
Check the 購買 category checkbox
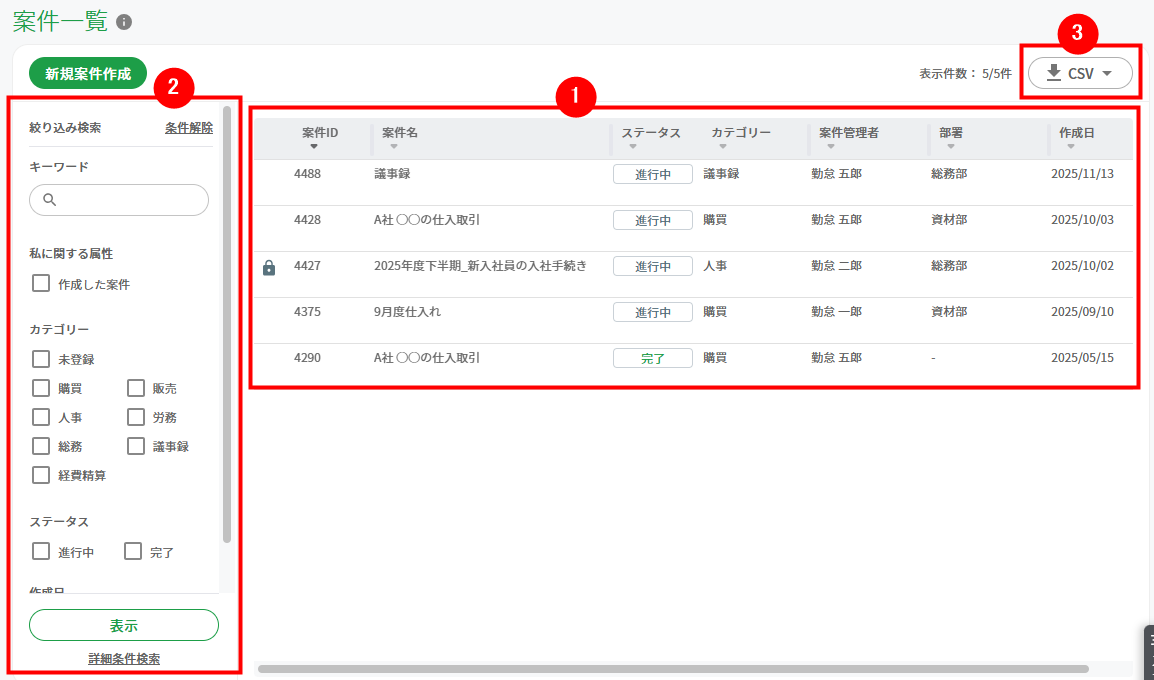coord(41,388)
